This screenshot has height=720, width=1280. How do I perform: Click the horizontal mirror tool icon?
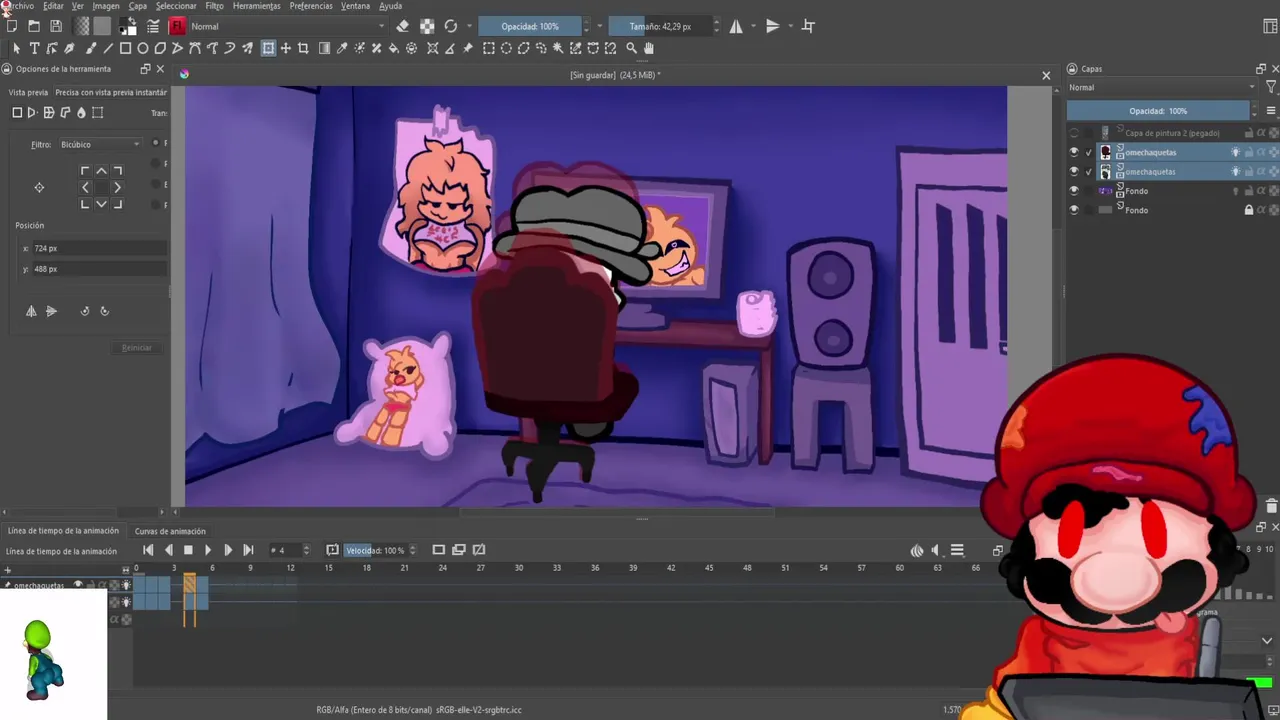point(736,26)
